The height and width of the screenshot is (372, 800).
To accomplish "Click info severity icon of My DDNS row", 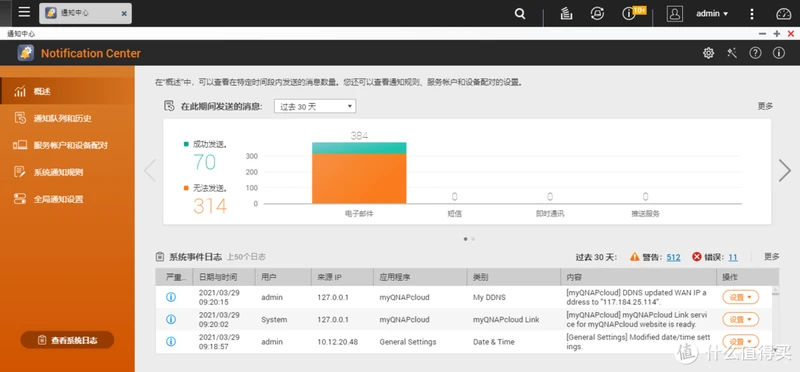I will pyautogui.click(x=171, y=297).
